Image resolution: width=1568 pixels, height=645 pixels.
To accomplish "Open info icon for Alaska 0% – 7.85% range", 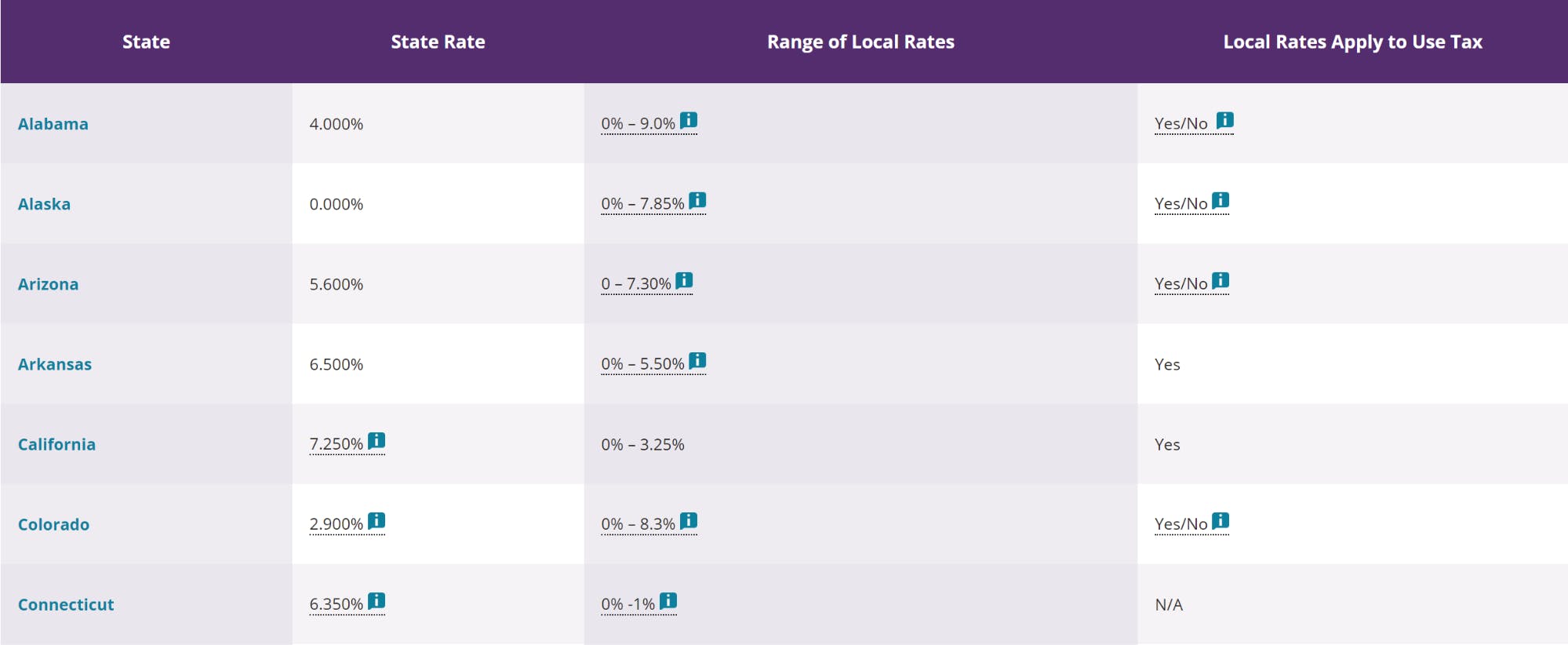I will (697, 200).
